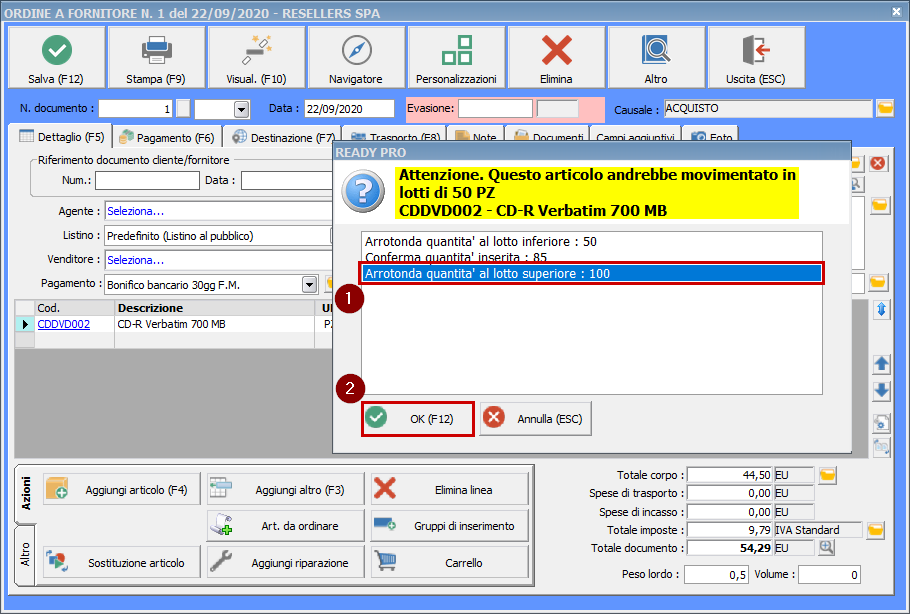The image size is (910, 614).
Task: Click the Causale field showing ACQUISTO
Action: click(768, 109)
